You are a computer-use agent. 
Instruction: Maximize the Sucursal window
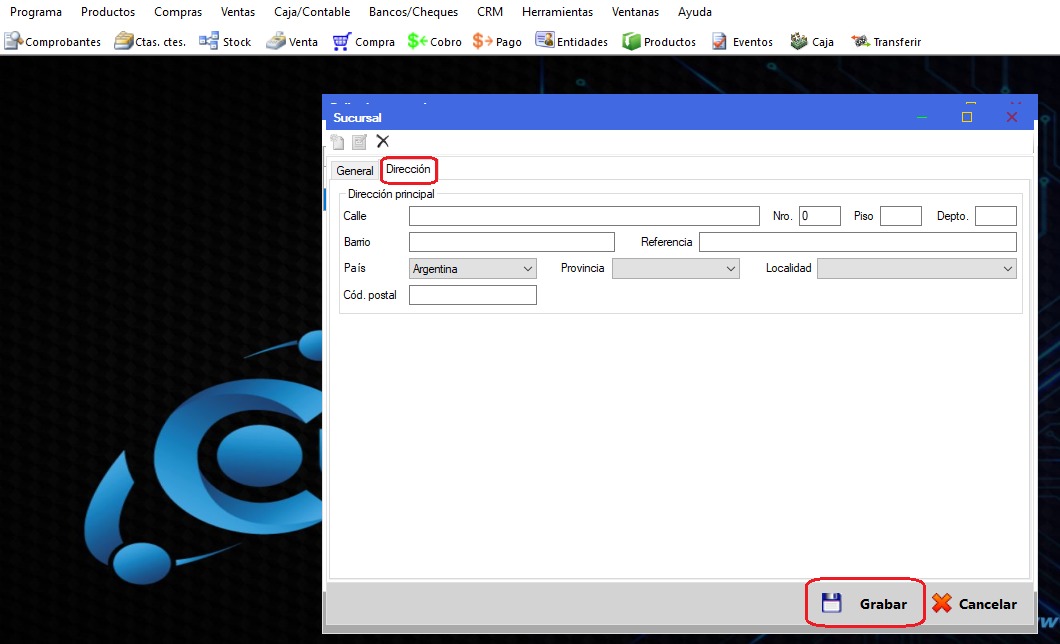pos(967,117)
